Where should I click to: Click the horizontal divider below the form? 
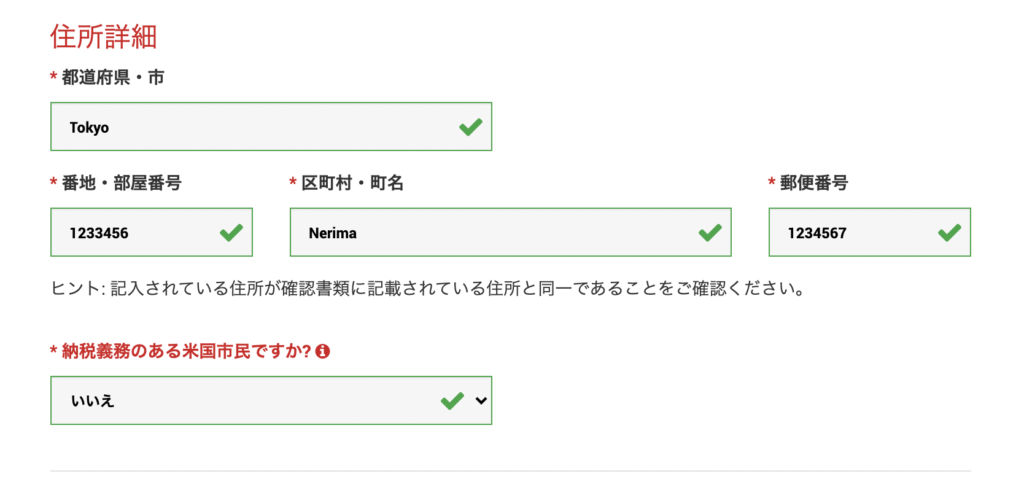[x=510, y=470]
